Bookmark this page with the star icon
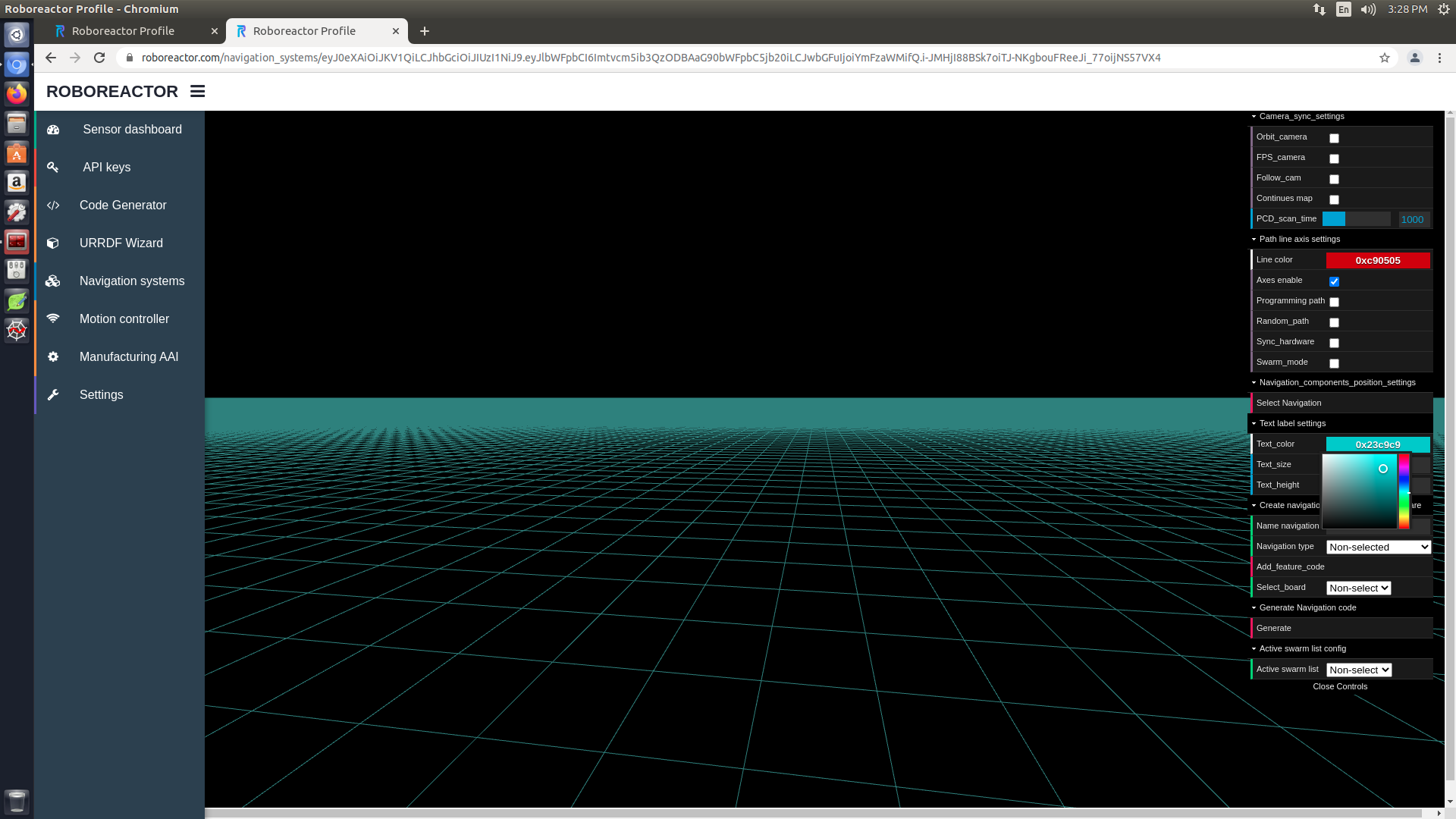This screenshot has height=819, width=1456. point(1385,58)
